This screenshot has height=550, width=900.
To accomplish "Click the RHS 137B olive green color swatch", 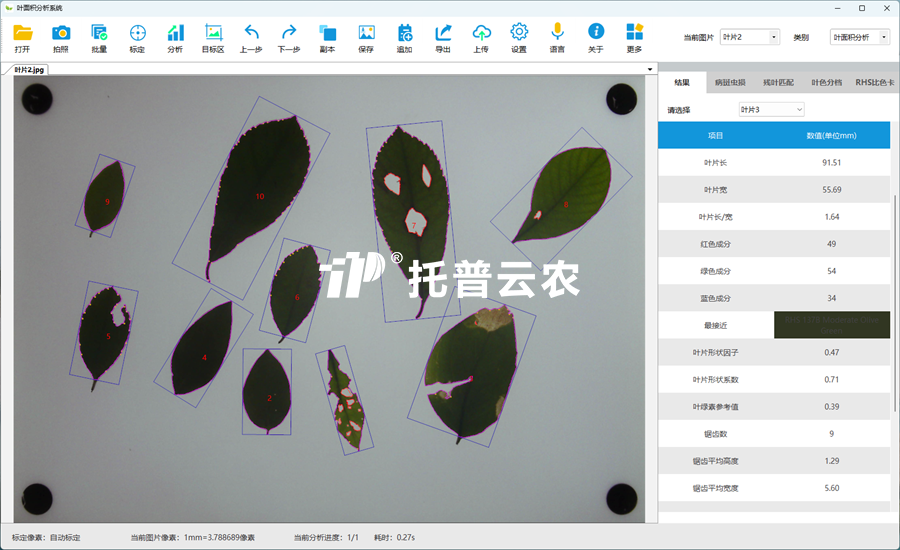I will [832, 325].
